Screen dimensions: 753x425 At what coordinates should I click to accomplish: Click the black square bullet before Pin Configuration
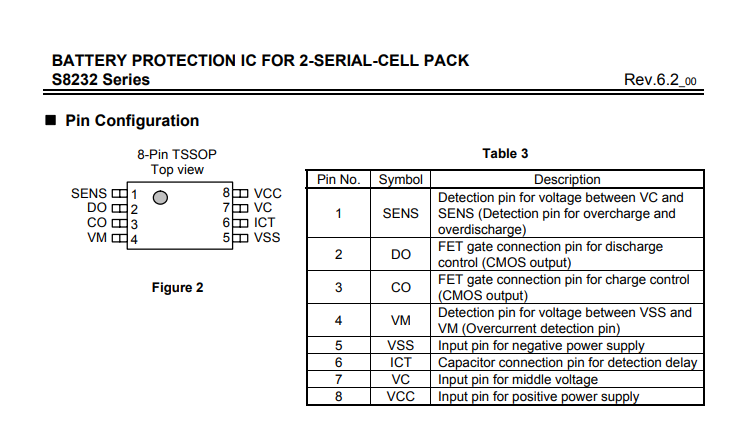click(x=50, y=120)
